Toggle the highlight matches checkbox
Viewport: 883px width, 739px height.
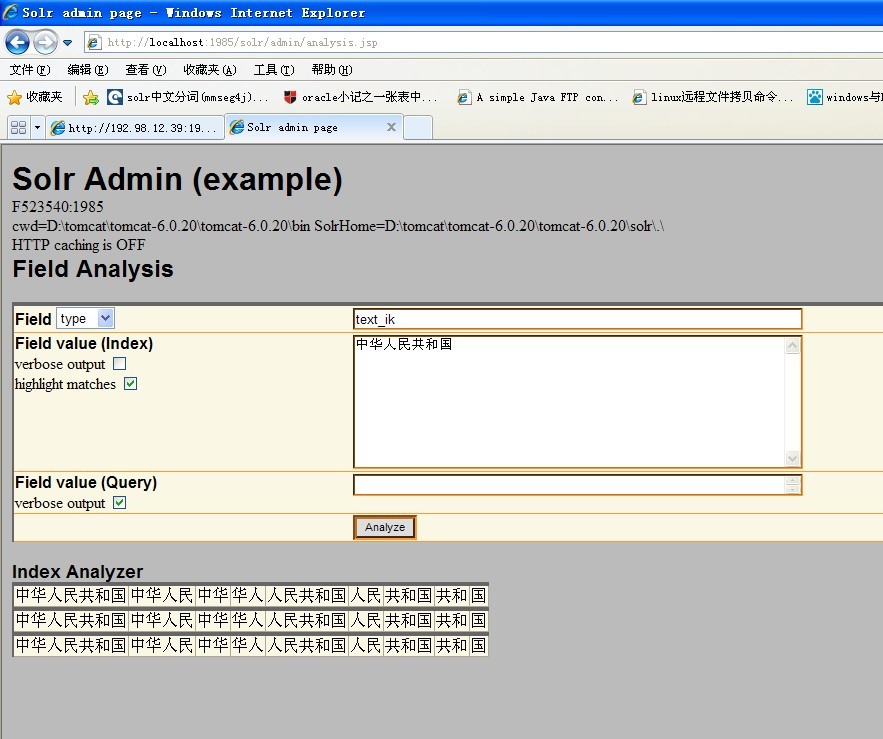pos(131,384)
